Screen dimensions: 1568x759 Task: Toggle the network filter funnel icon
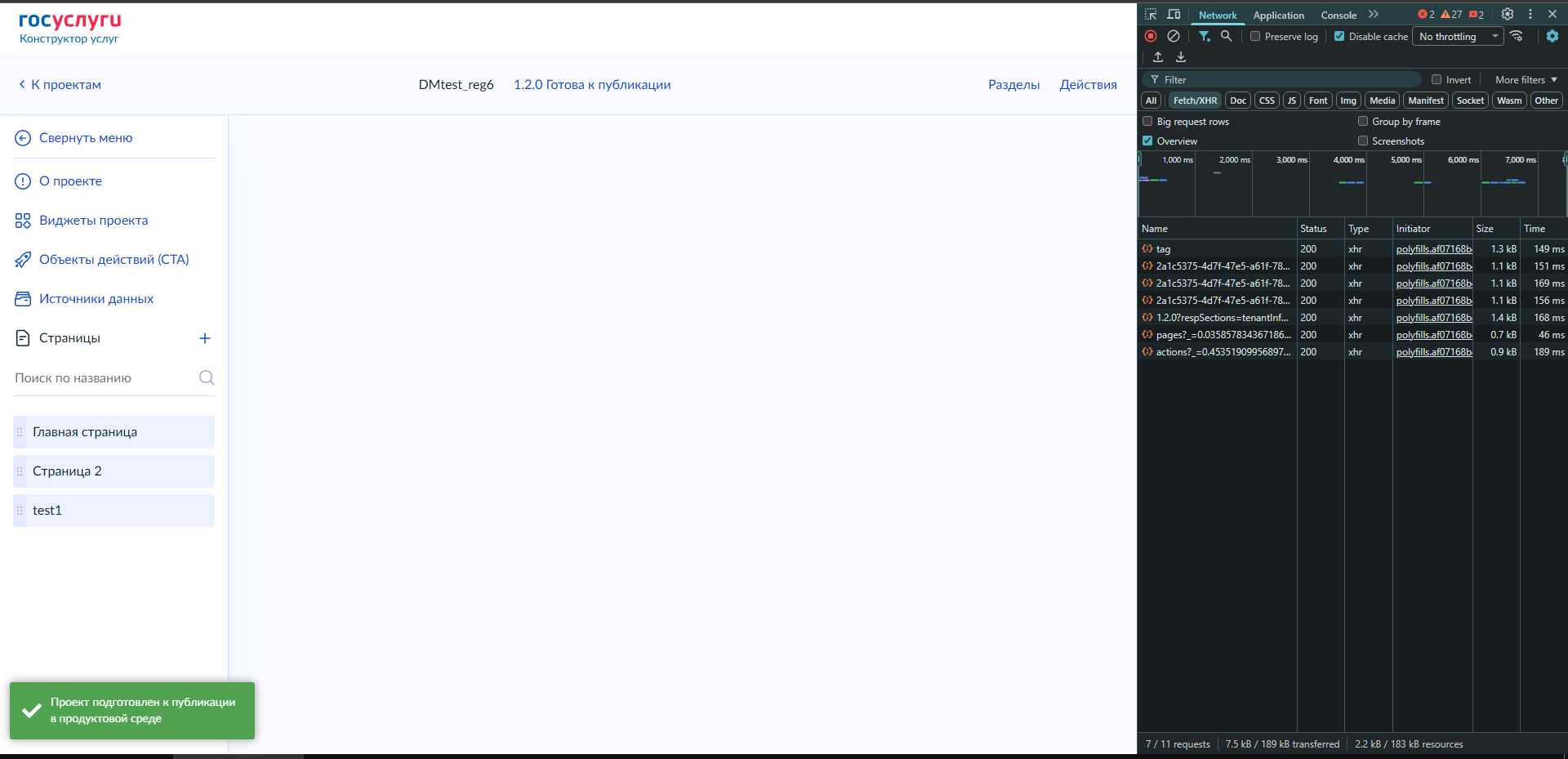[1205, 36]
